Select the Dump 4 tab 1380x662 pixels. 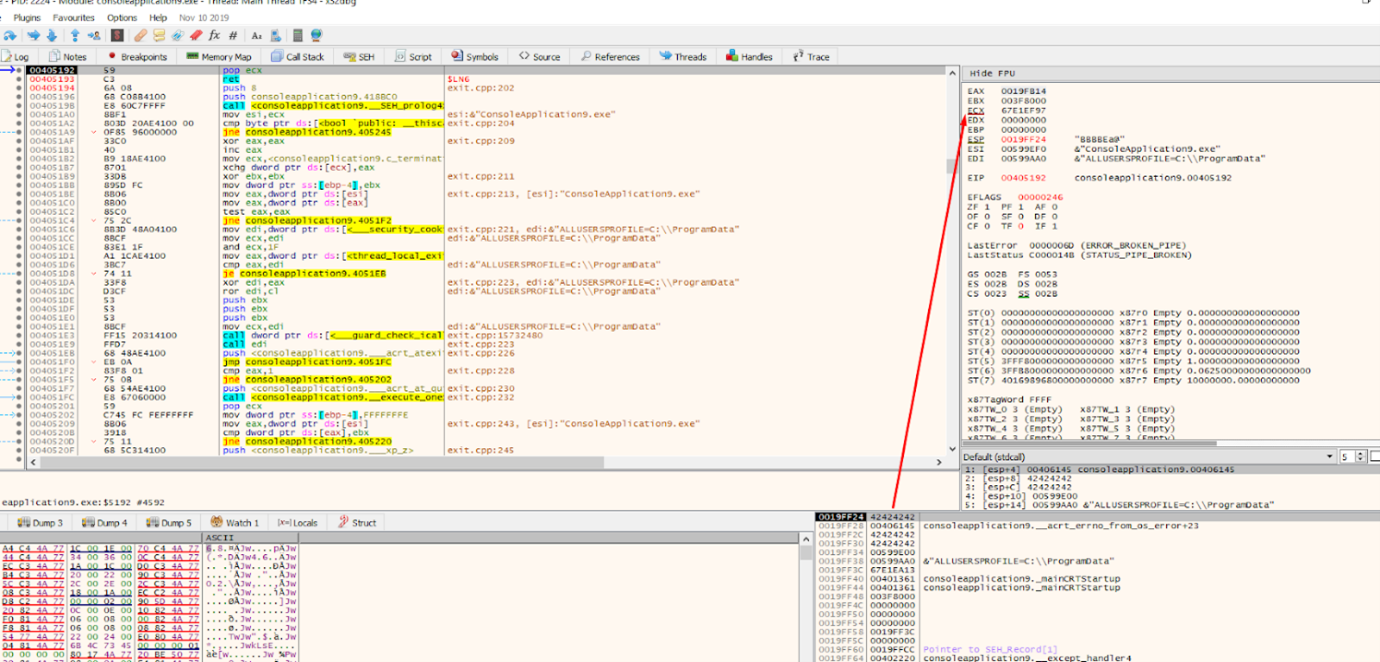click(x=104, y=522)
